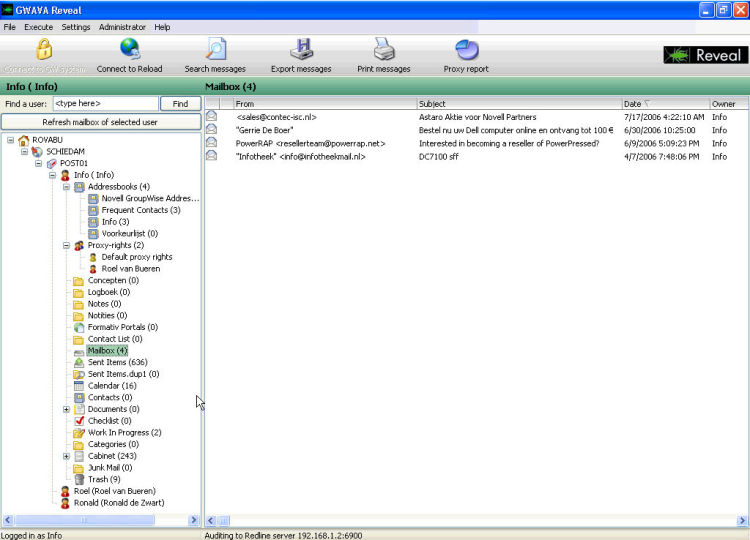The height and width of the screenshot is (540, 750).
Task: Click the Cabinet drawer icon
Action: [x=79, y=456]
